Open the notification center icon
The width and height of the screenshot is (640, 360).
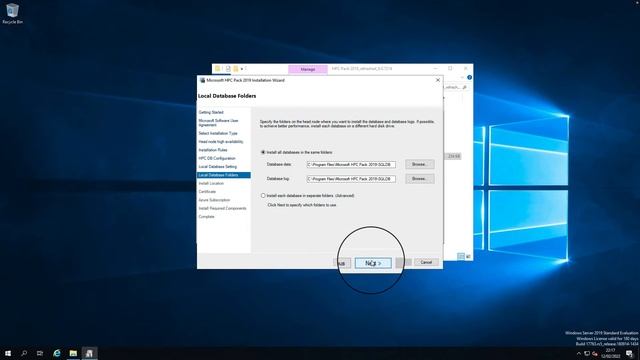coord(630,353)
